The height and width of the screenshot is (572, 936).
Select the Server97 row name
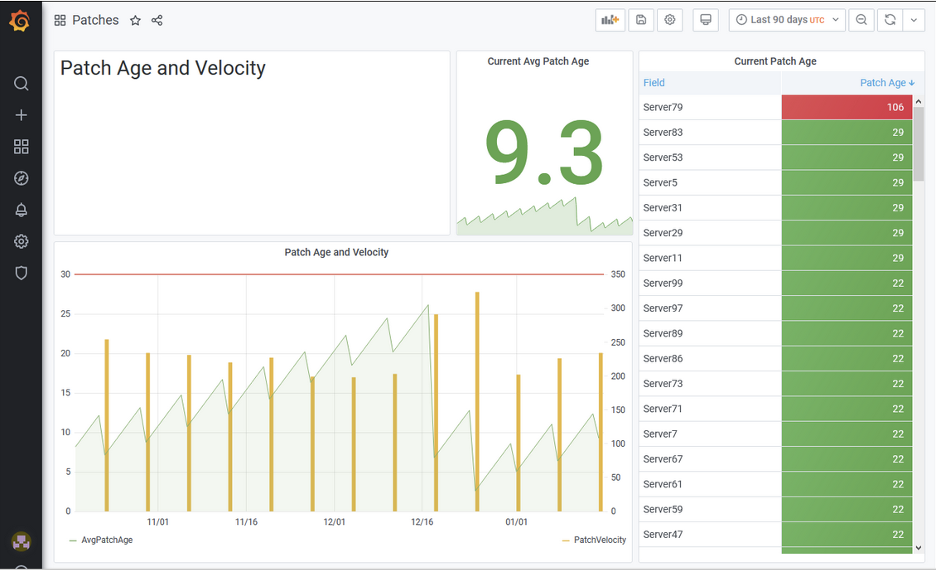click(663, 308)
